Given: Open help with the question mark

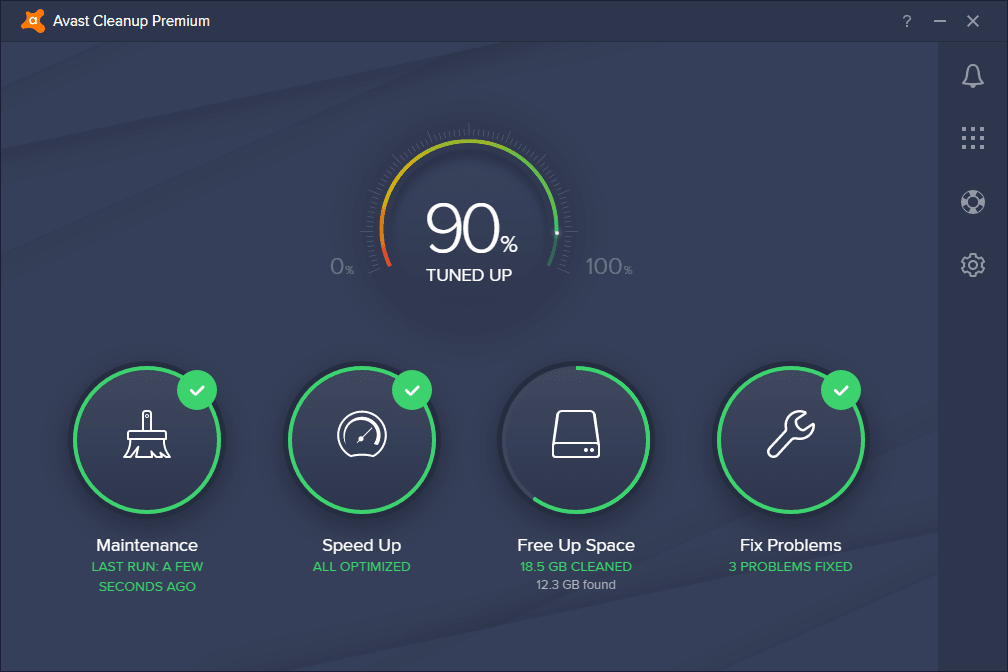Looking at the screenshot, I should tap(906, 21).
